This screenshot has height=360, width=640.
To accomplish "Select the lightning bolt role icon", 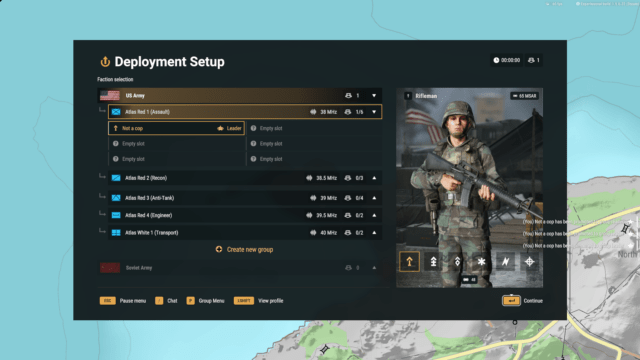I will point(505,262).
